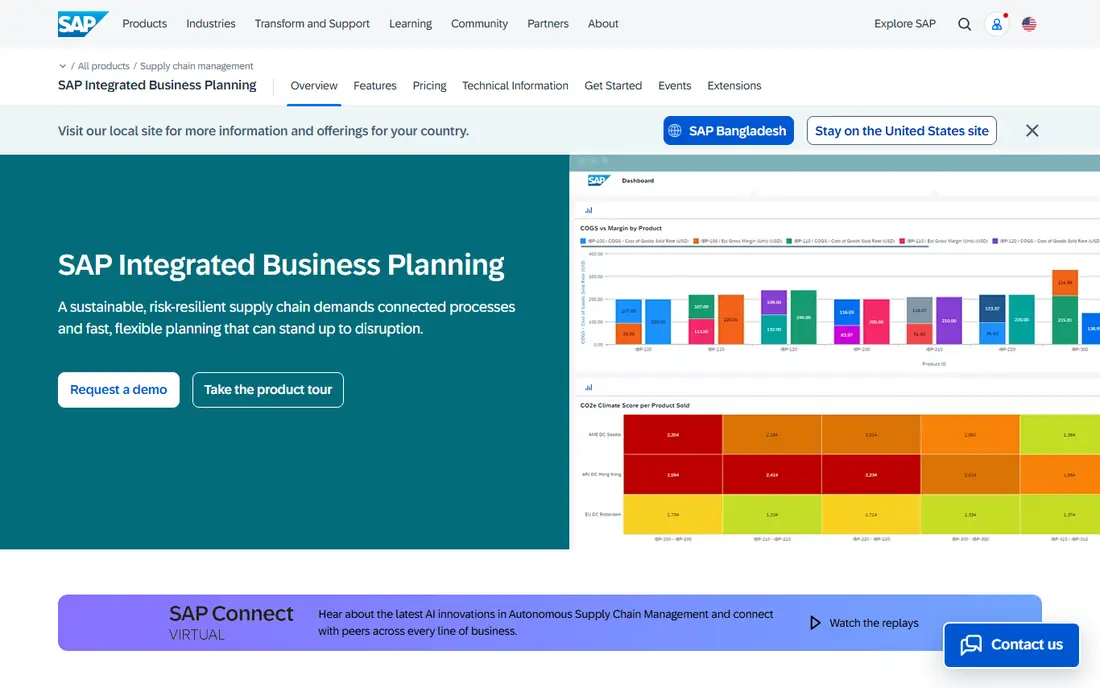Click Stay on the United States site
This screenshot has height=688, width=1100.
[901, 130]
